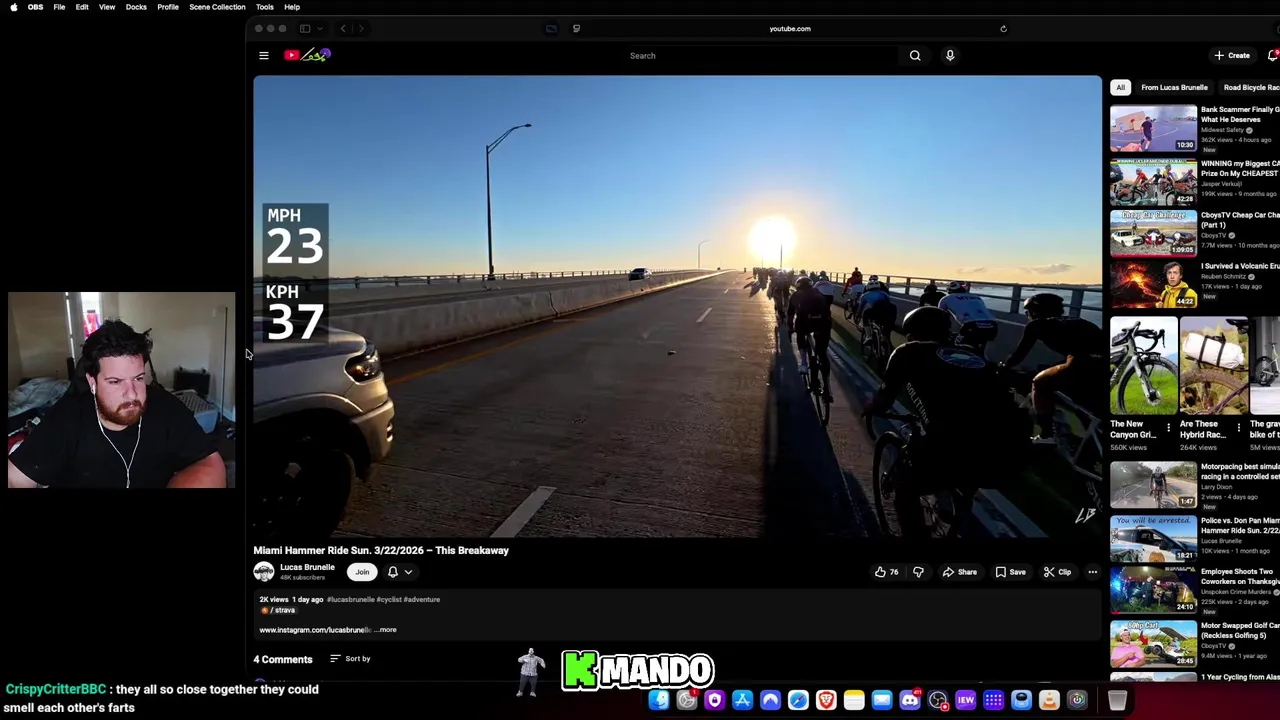Open options for Are These Hybrid short
Image resolution: width=1280 pixels, height=720 pixels.
point(1238,428)
